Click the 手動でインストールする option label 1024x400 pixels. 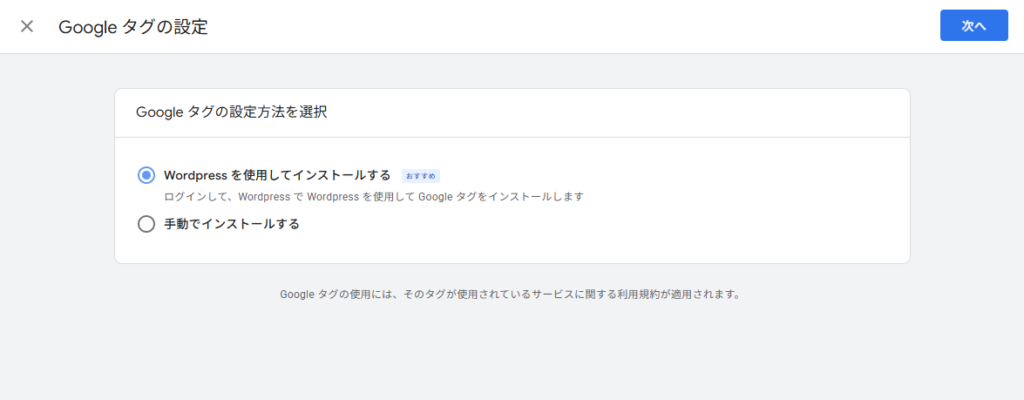[232, 224]
